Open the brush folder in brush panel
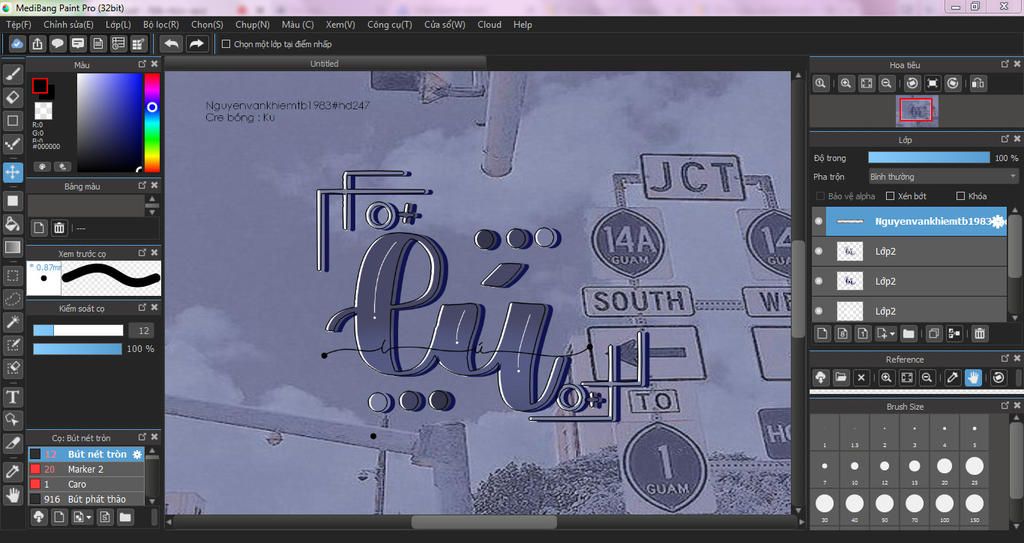Screen dimensions: 1024x543 [x=125, y=518]
